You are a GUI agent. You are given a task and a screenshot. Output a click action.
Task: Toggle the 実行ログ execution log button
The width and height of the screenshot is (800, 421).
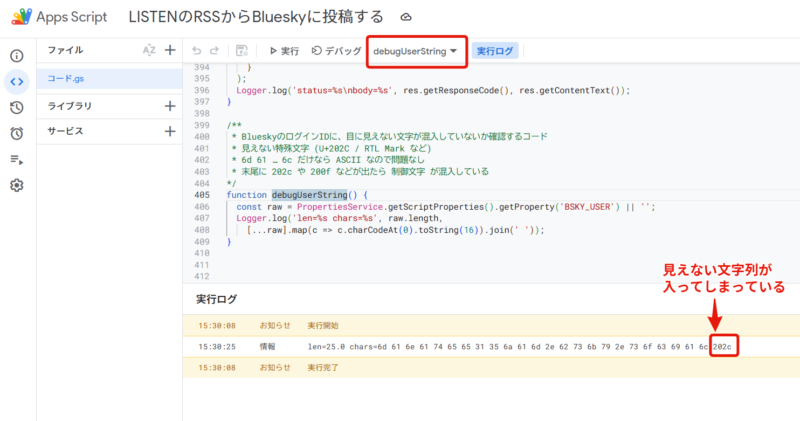click(x=495, y=50)
